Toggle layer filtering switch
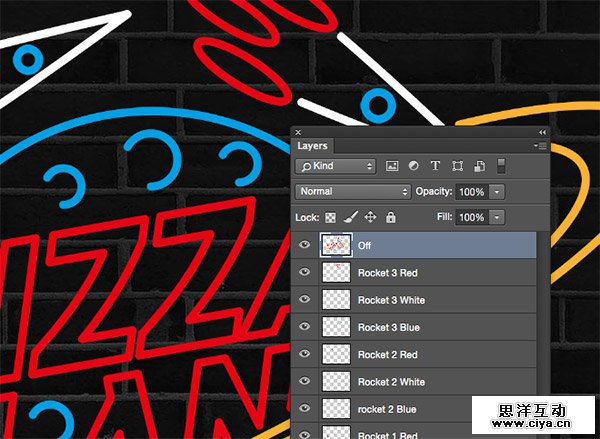Screen dimensions: 600x439 (x=501, y=166)
